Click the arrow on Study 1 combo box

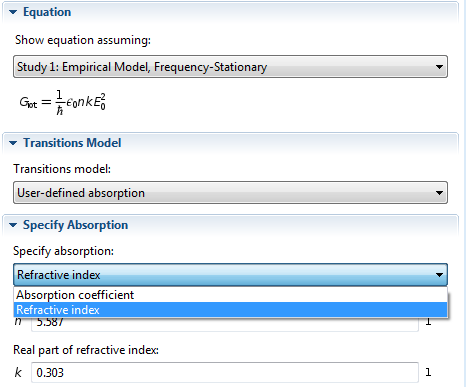coord(439,67)
